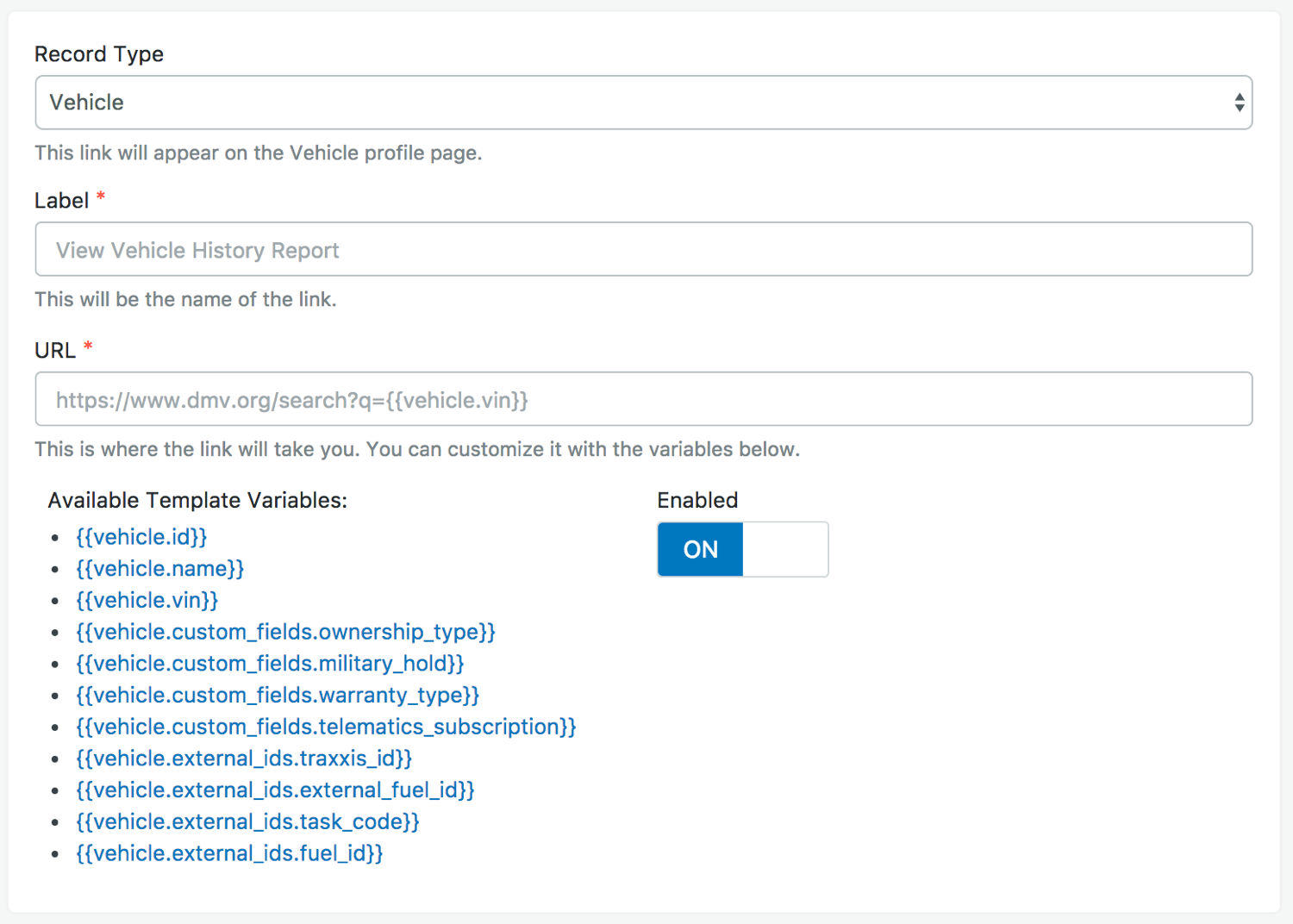This screenshot has width=1293, height=924.
Task: Click the blank side of Enabled switch
Action: click(785, 549)
